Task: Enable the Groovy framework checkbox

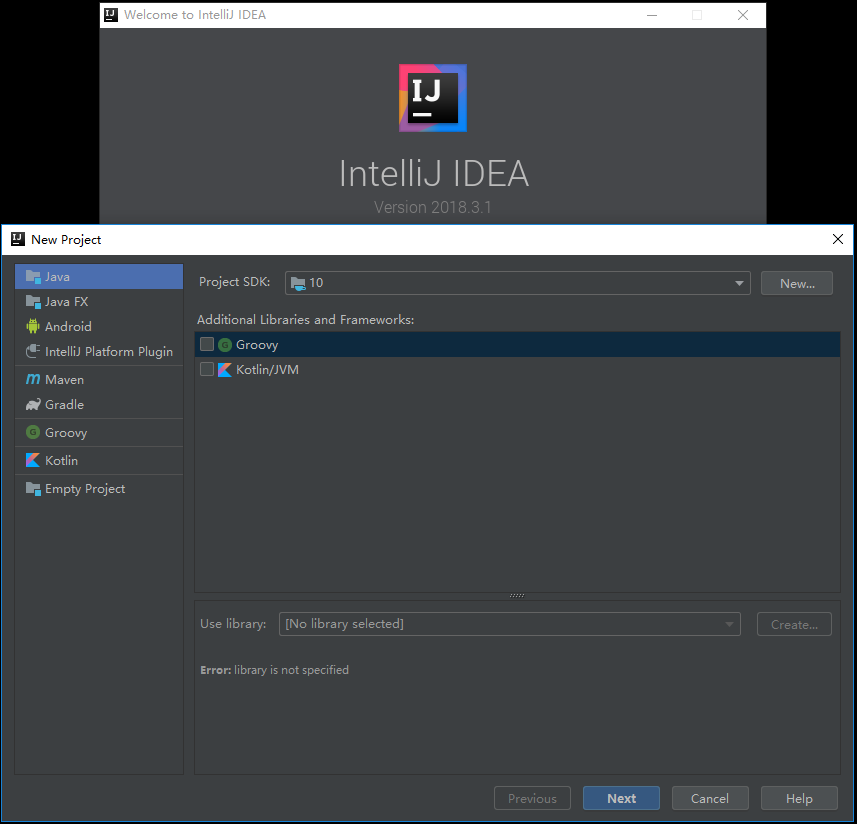Action: pyautogui.click(x=207, y=344)
